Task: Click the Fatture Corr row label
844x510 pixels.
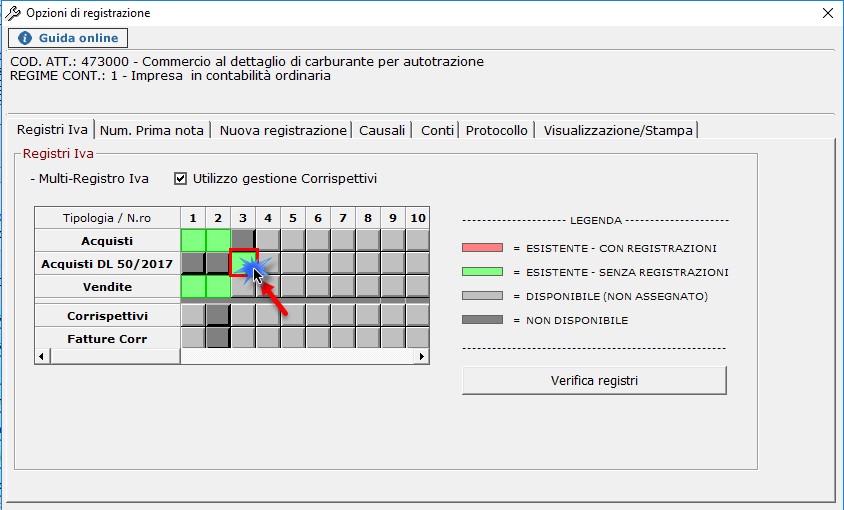Action: (107, 339)
